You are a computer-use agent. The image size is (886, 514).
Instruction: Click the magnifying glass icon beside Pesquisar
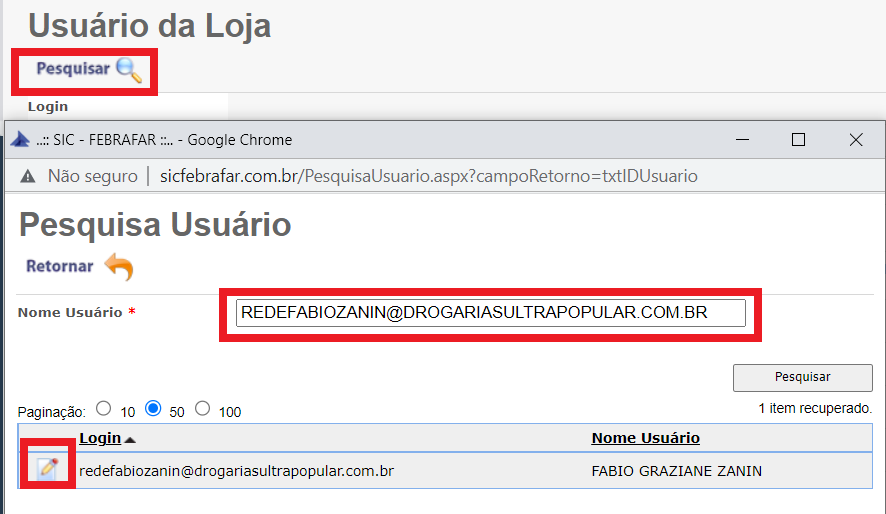[129, 70]
